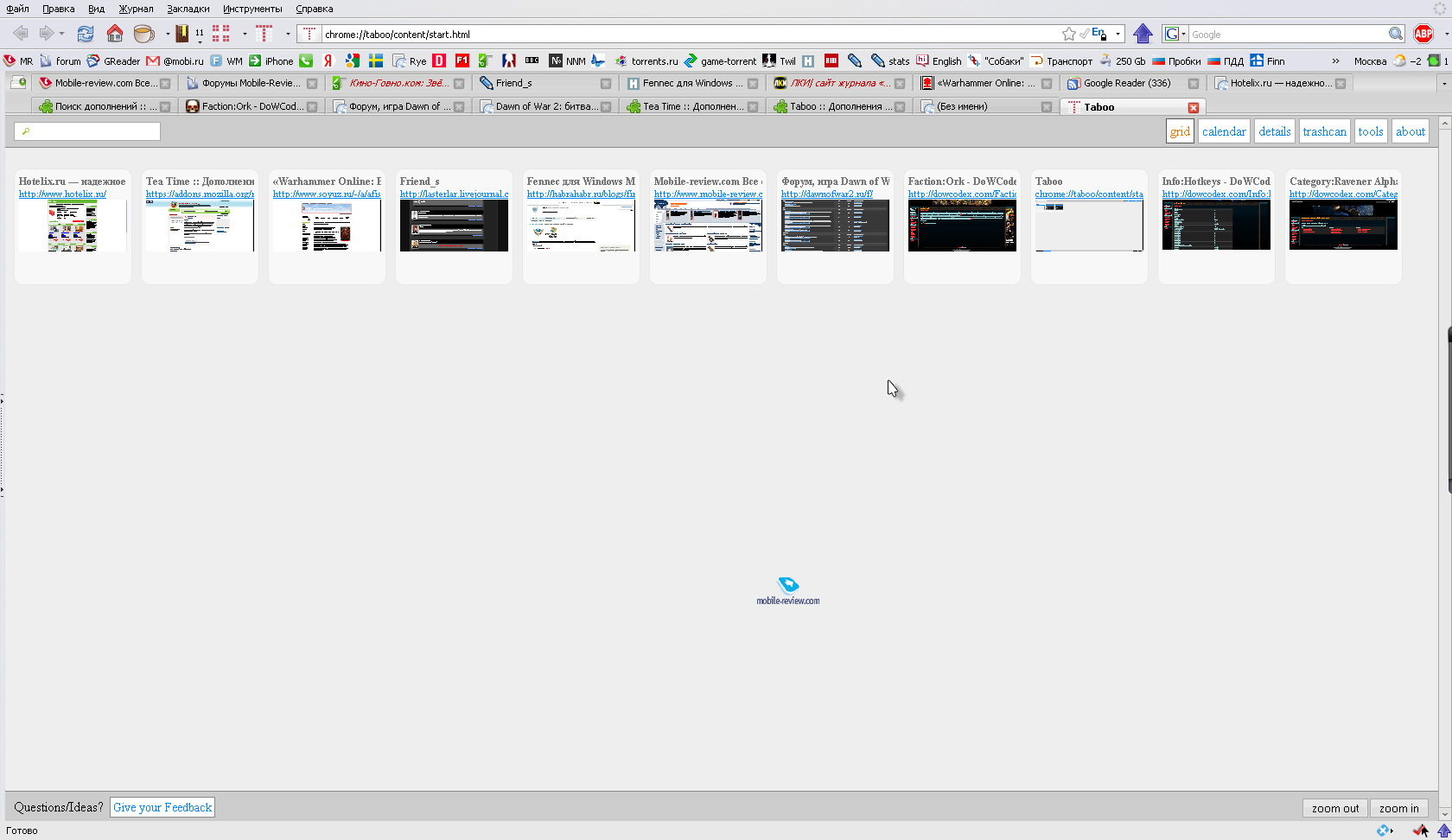Image resolution: width=1452 pixels, height=840 pixels.
Task: Focus the Taboo search field
Action: (87, 131)
